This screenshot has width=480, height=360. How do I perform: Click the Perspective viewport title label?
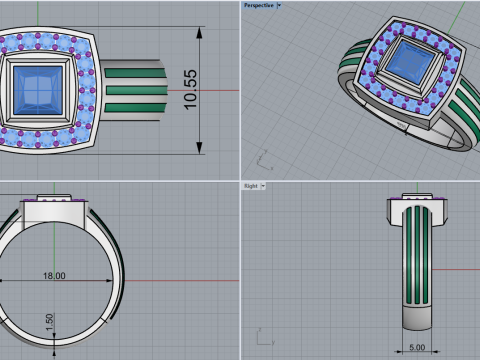click(259, 5)
